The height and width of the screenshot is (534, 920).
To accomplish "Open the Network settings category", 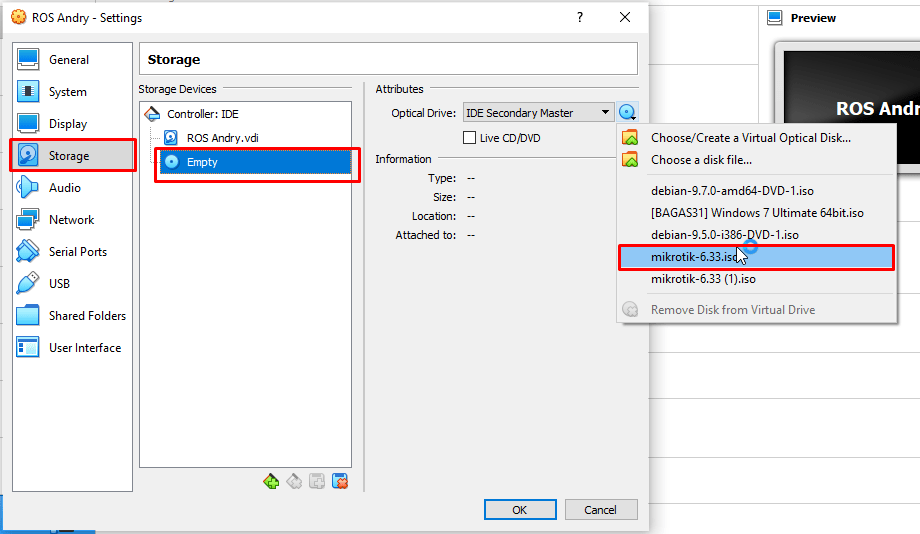I will 71,220.
